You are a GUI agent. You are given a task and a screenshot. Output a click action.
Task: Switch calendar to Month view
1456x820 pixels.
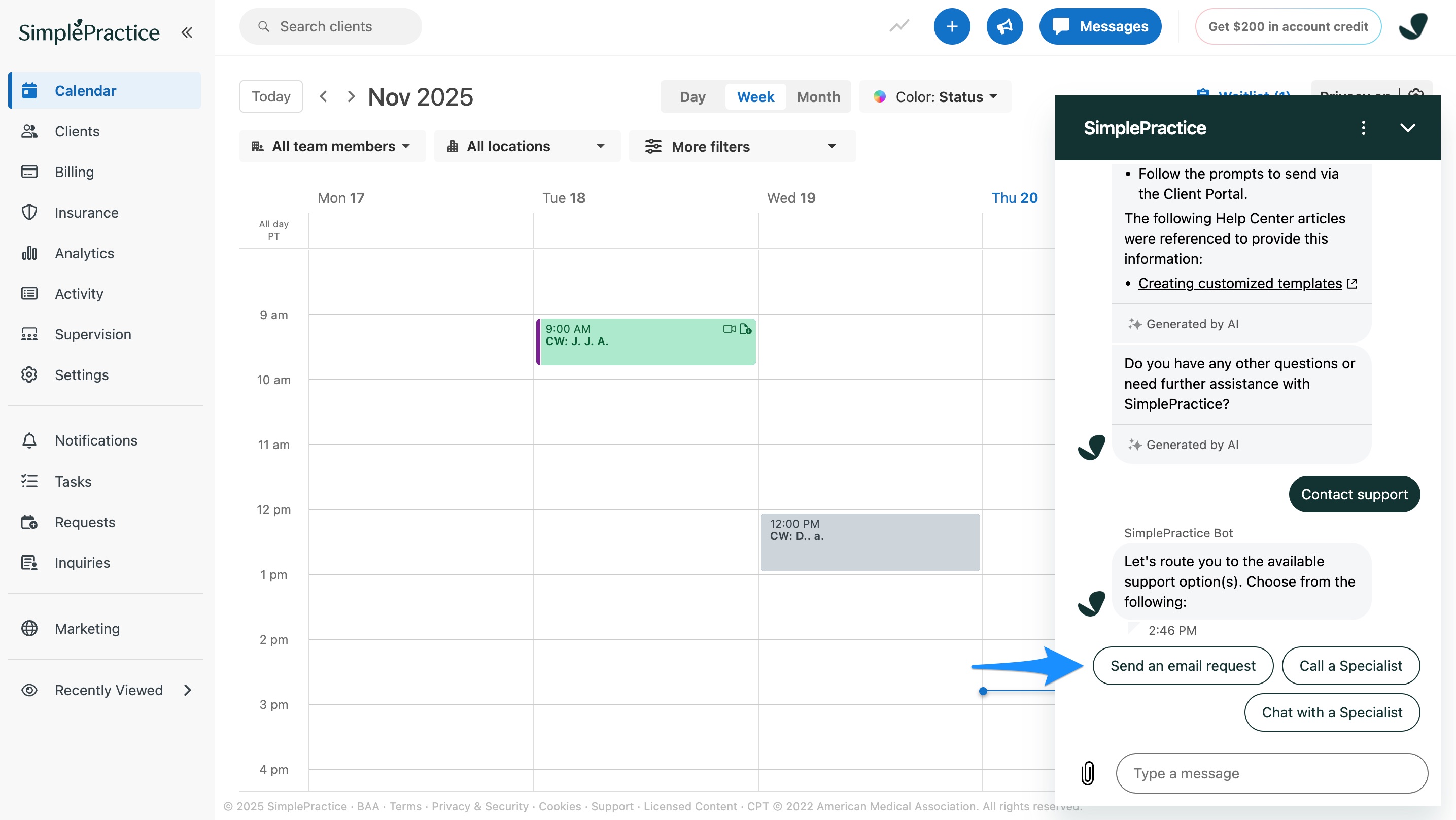click(x=818, y=97)
